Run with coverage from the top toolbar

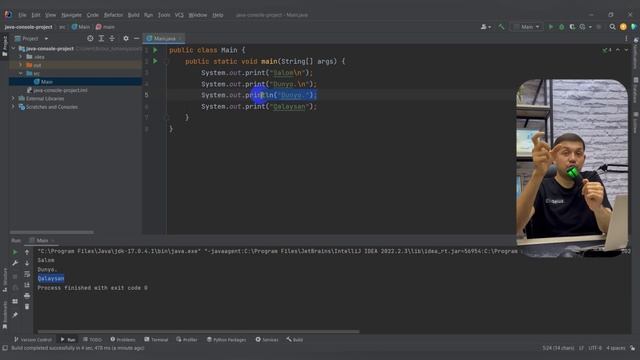click(572, 27)
